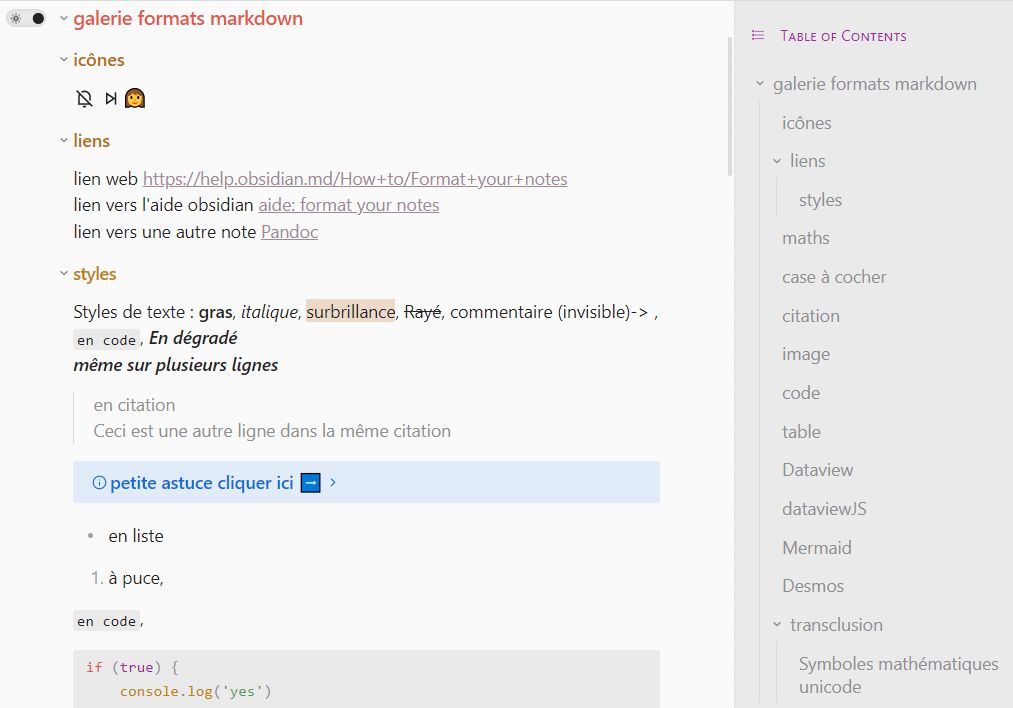Viewport: 1013px width, 708px height.
Task: Click the standalone 'en code' line below list
Action: 107,621
